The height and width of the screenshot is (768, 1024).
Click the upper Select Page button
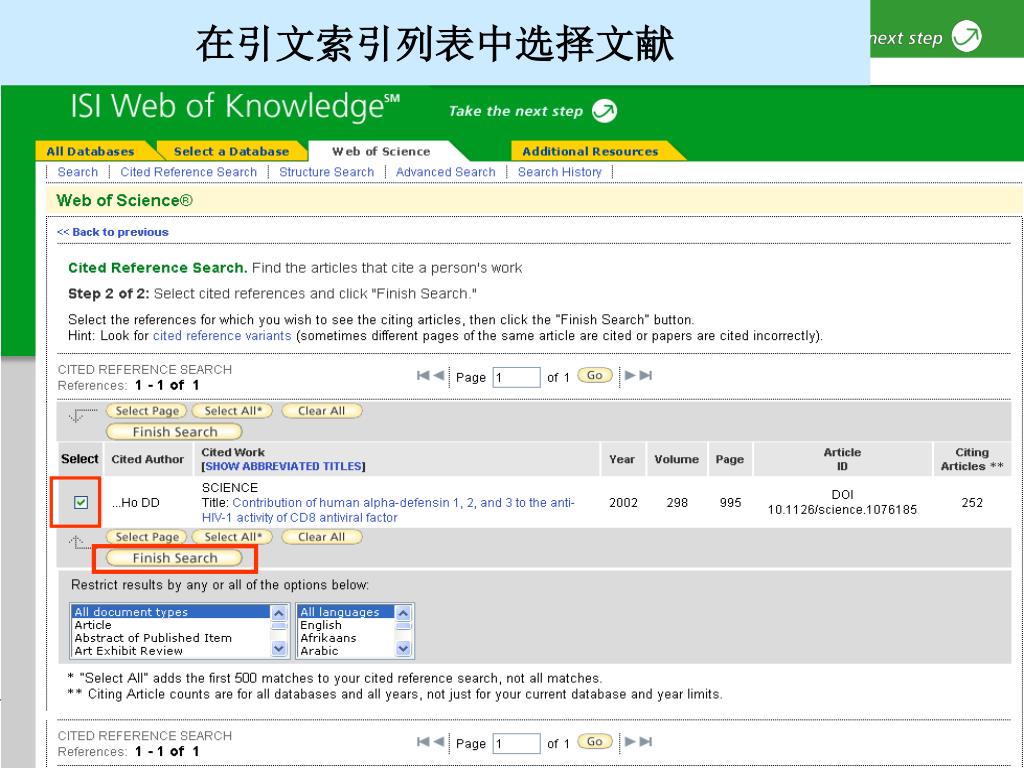pos(147,411)
